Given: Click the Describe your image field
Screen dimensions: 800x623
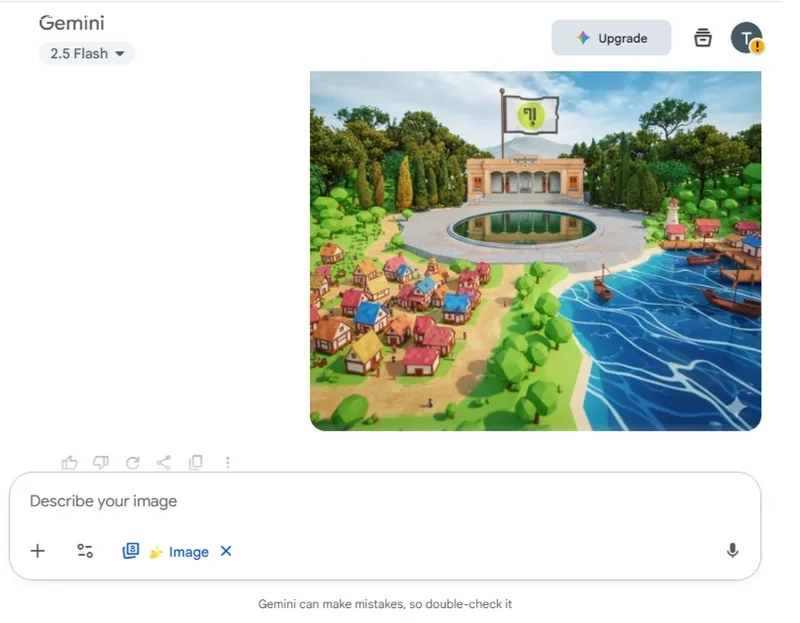Looking at the screenshot, I should pos(385,501).
